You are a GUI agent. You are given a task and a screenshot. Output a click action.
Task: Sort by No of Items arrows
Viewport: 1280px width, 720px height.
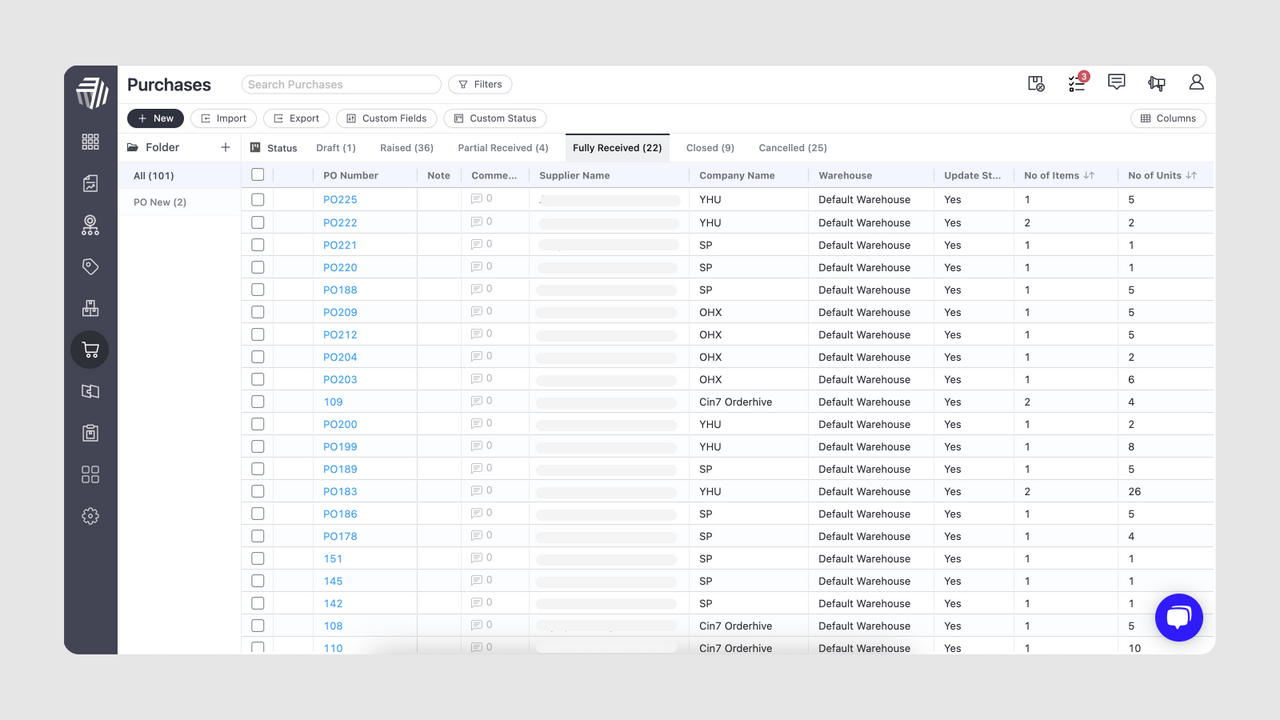(1089, 175)
